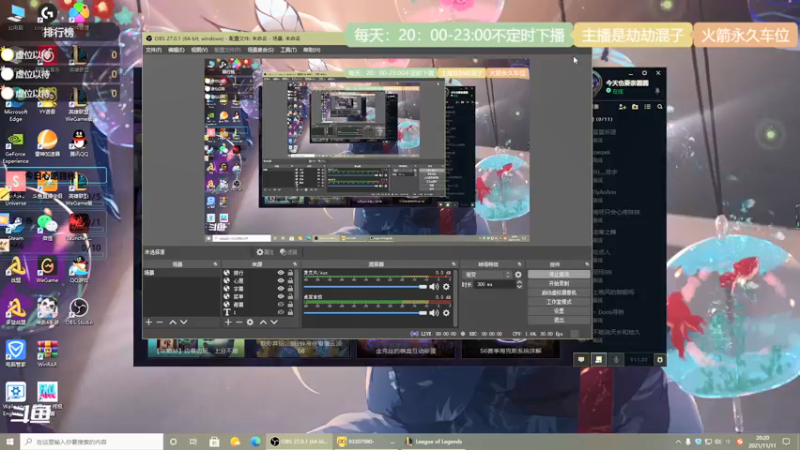
Task: Open 视图(V) menu in OBS
Action: pyautogui.click(x=199, y=50)
